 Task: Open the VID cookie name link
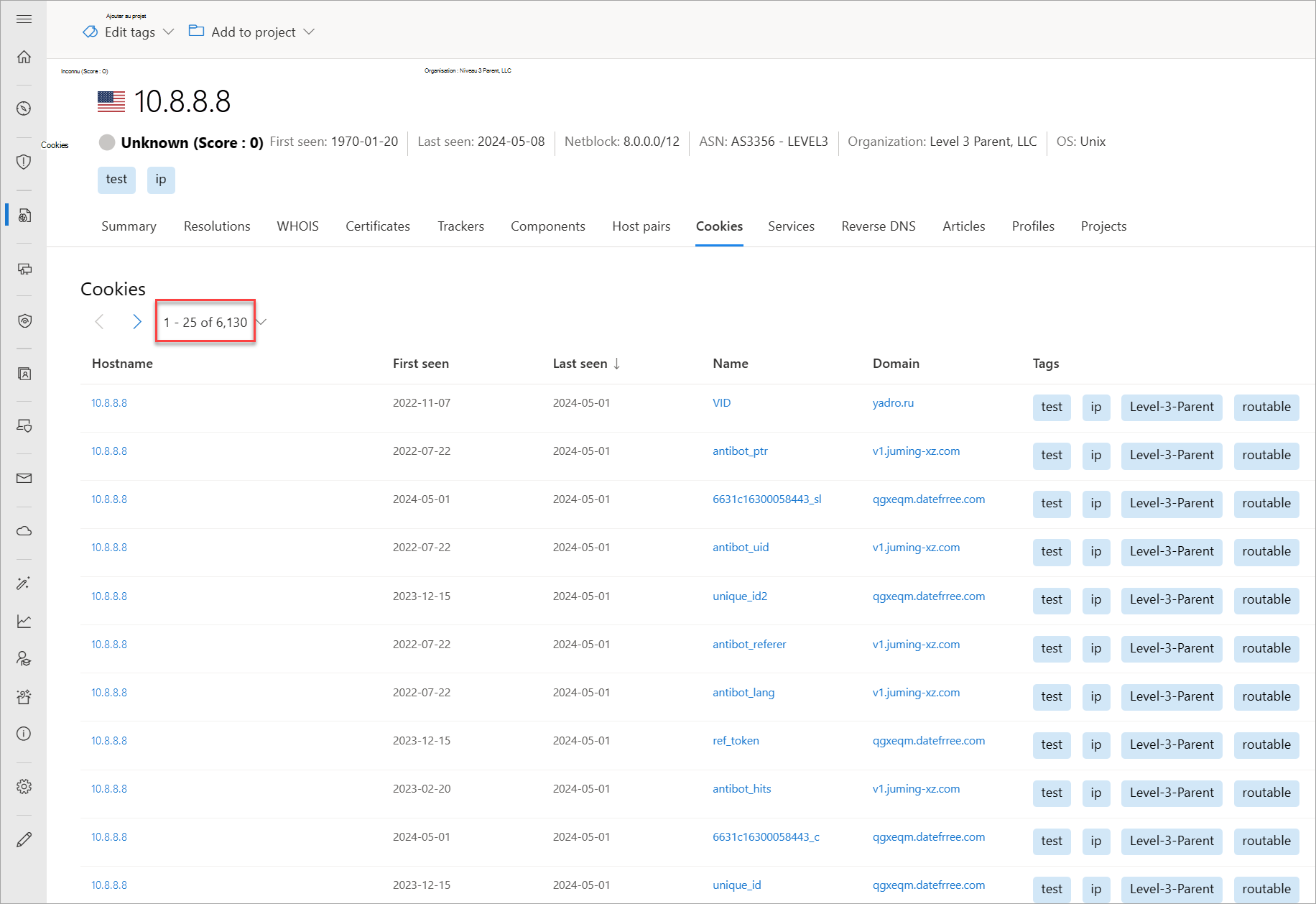coord(722,403)
